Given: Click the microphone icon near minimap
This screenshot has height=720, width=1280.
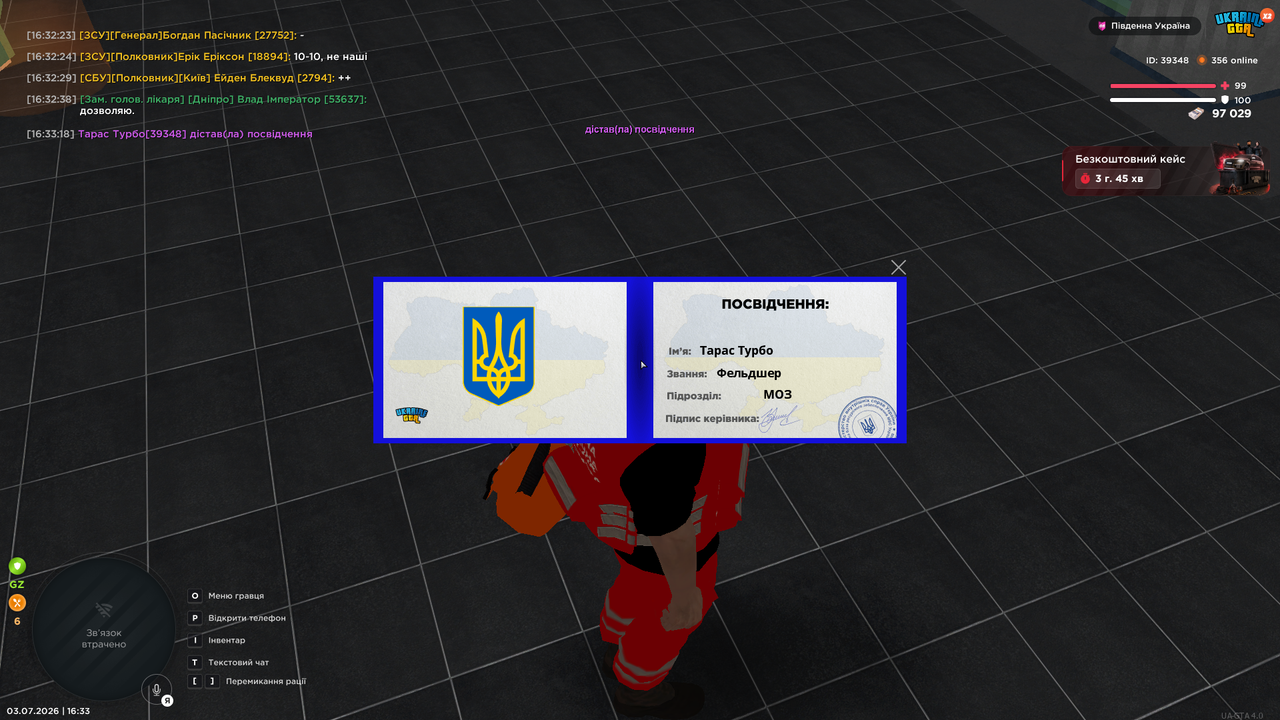Looking at the screenshot, I should pos(155,689).
